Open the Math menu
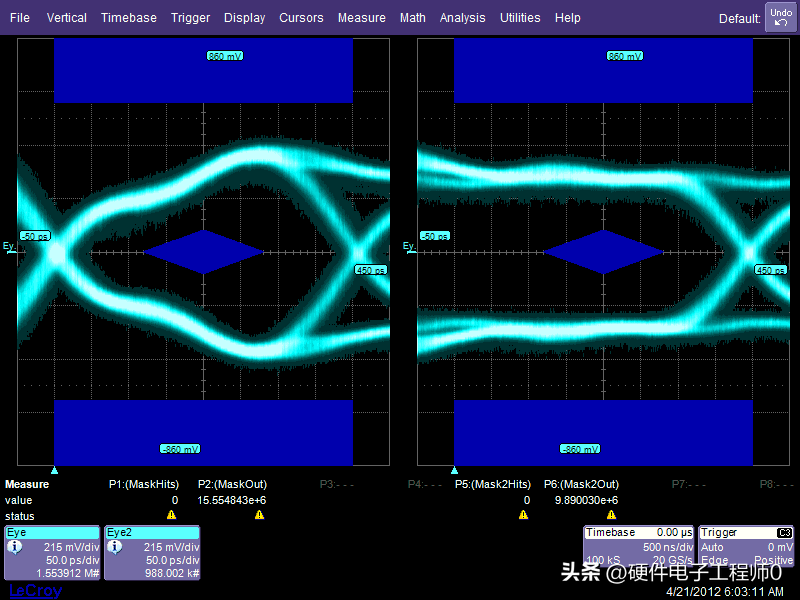This screenshot has width=800, height=600. (413, 18)
